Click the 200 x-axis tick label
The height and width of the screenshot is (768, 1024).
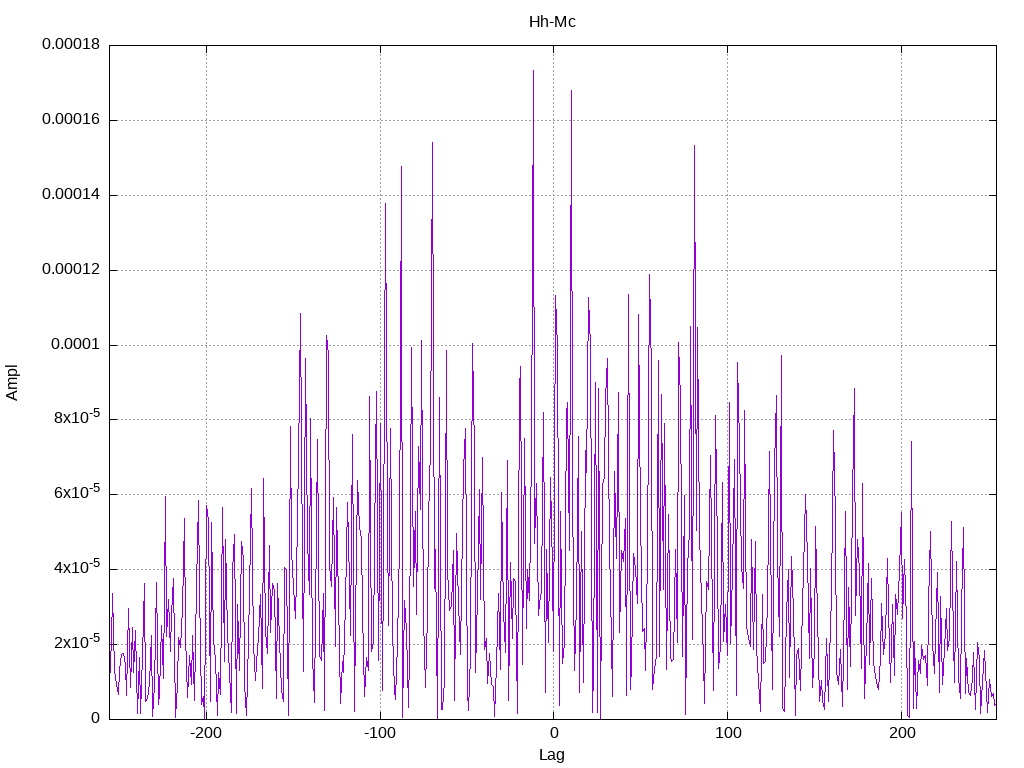[x=902, y=733]
